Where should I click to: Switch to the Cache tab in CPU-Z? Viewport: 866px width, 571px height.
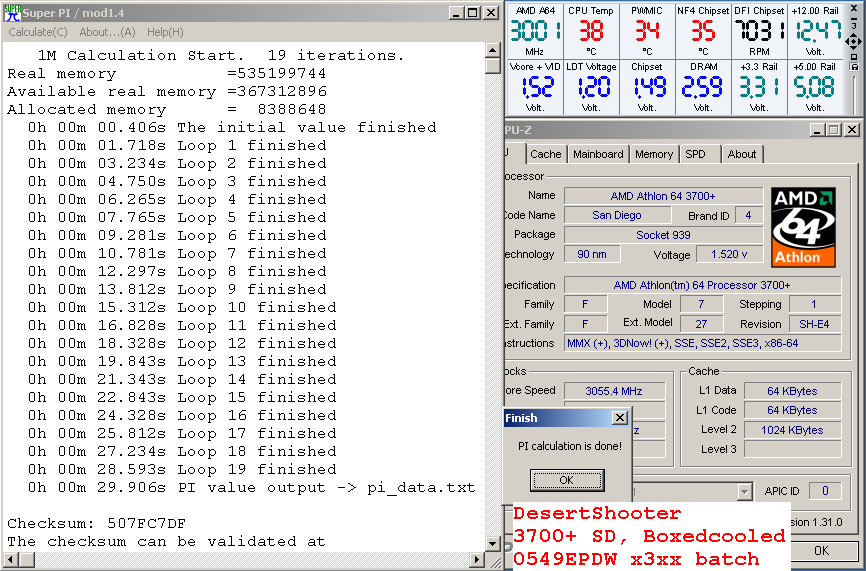pyautogui.click(x=546, y=154)
